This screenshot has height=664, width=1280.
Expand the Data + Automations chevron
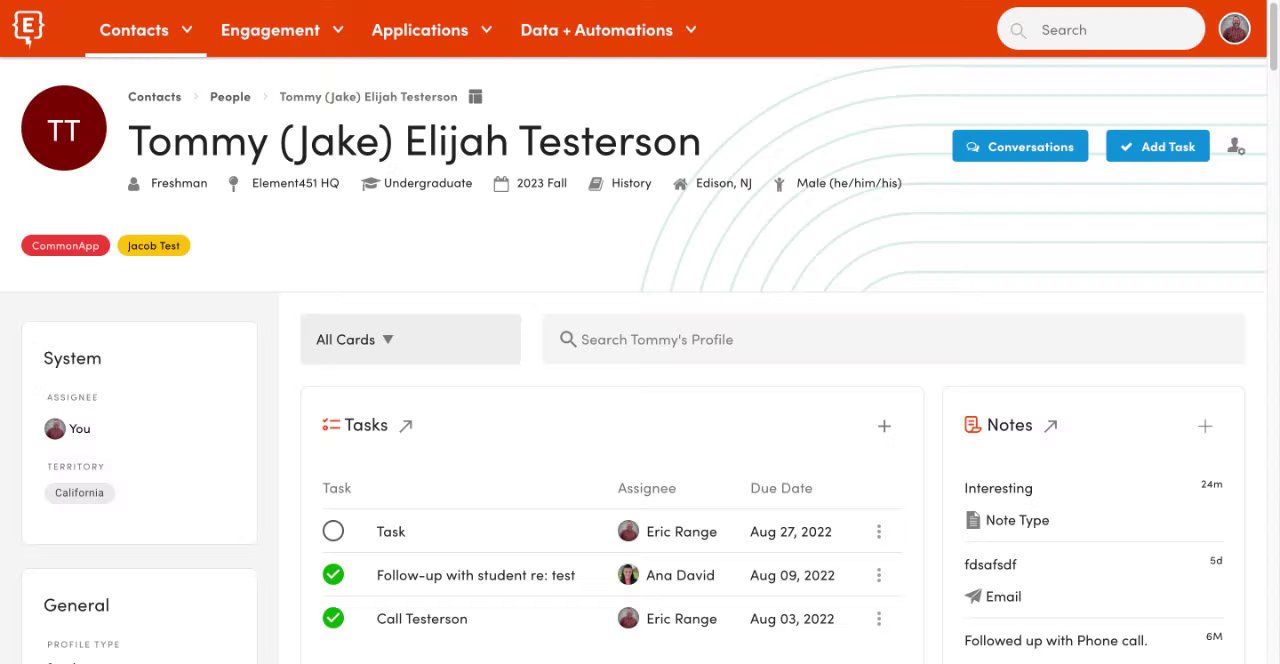(691, 30)
